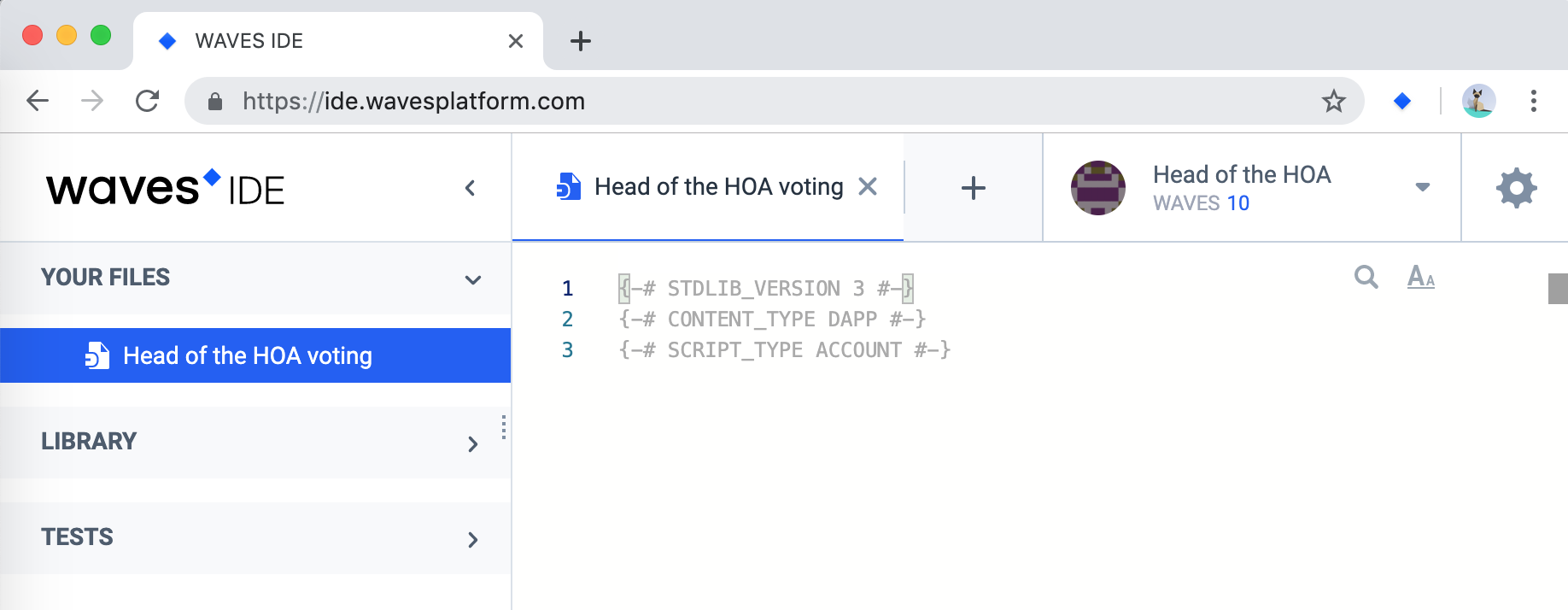
Task: Click the Waves Keeper extension diamond icon
Action: [1402, 101]
